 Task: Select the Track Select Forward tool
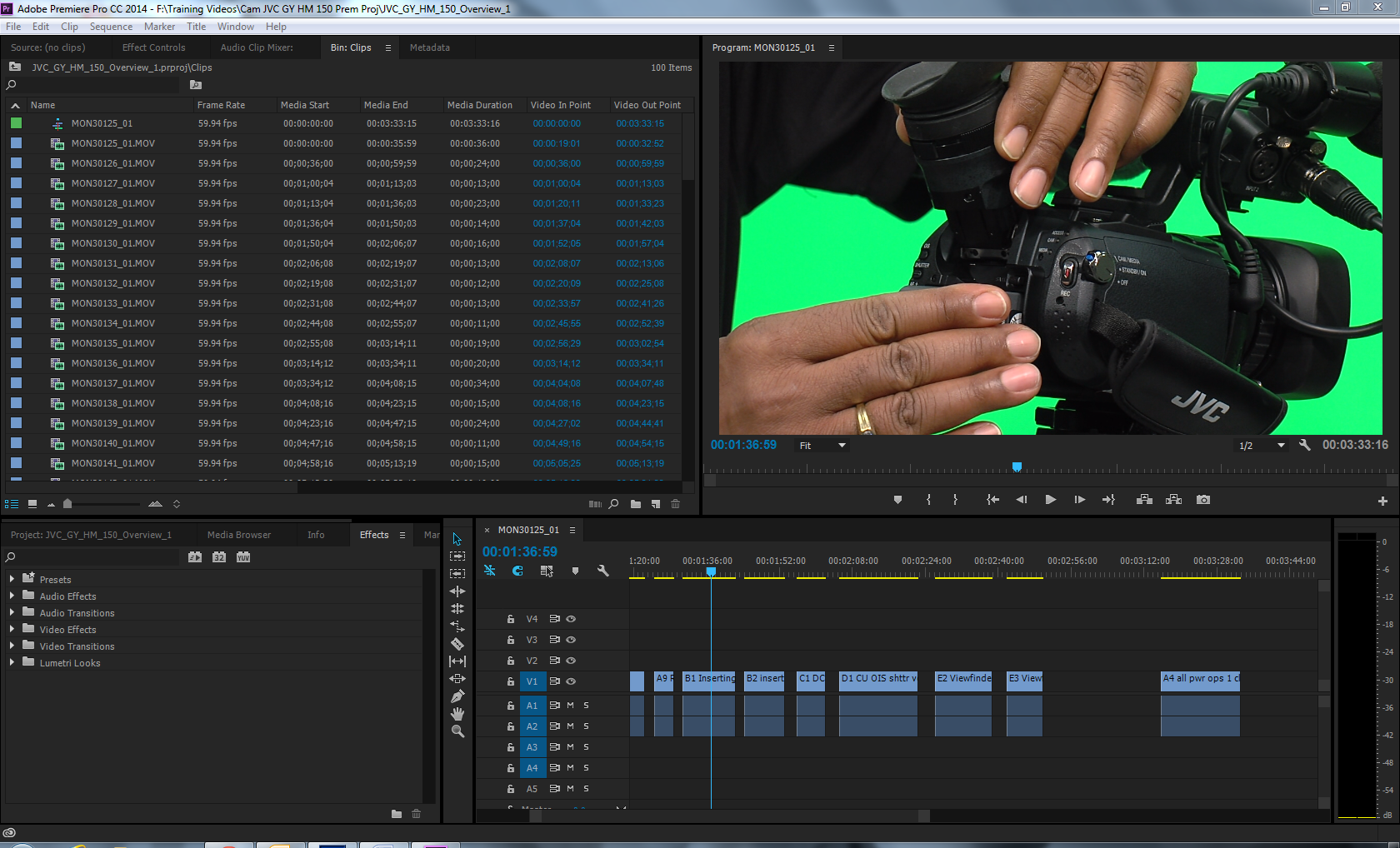(457, 556)
